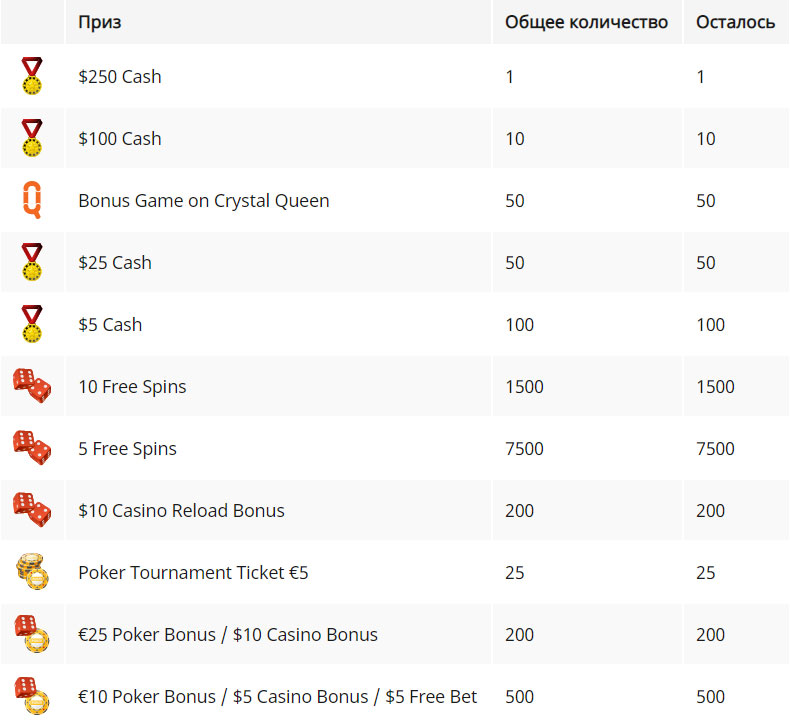Select the Poker Tournament Ticket €5 prize text
Screen dimensions: 790x727
click(193, 572)
